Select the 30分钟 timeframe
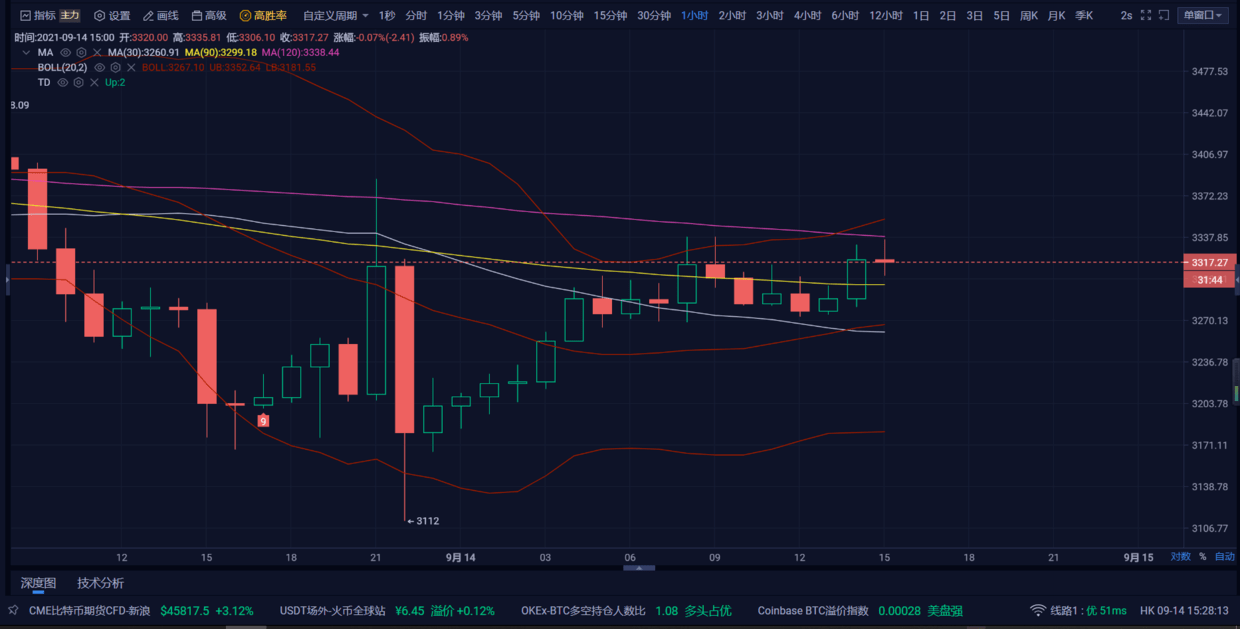Screen dimensions: 1240x629 (654, 16)
